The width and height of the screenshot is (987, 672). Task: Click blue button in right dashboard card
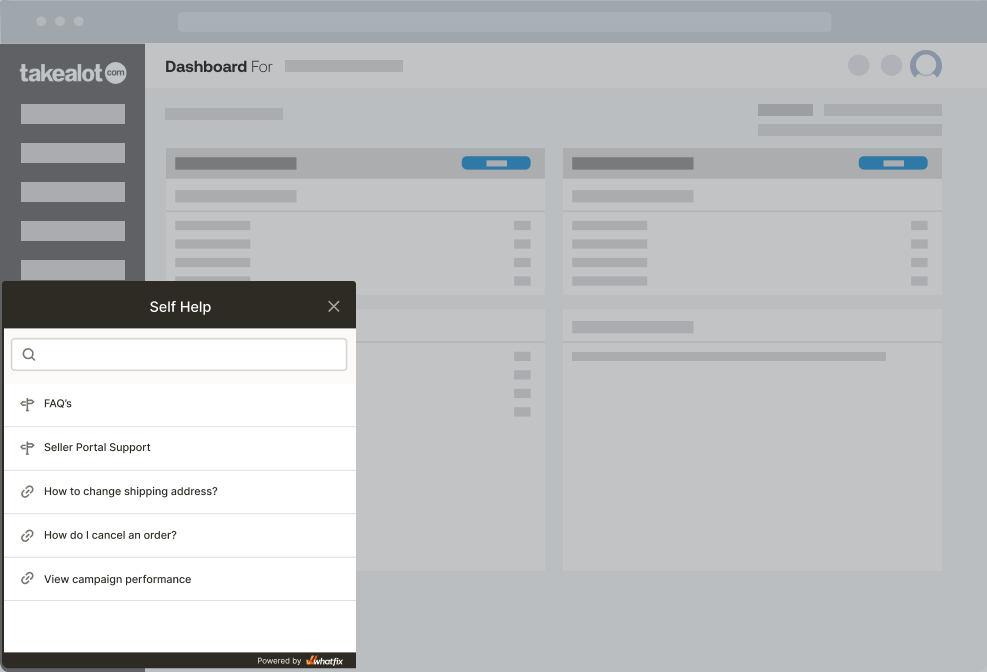point(893,163)
